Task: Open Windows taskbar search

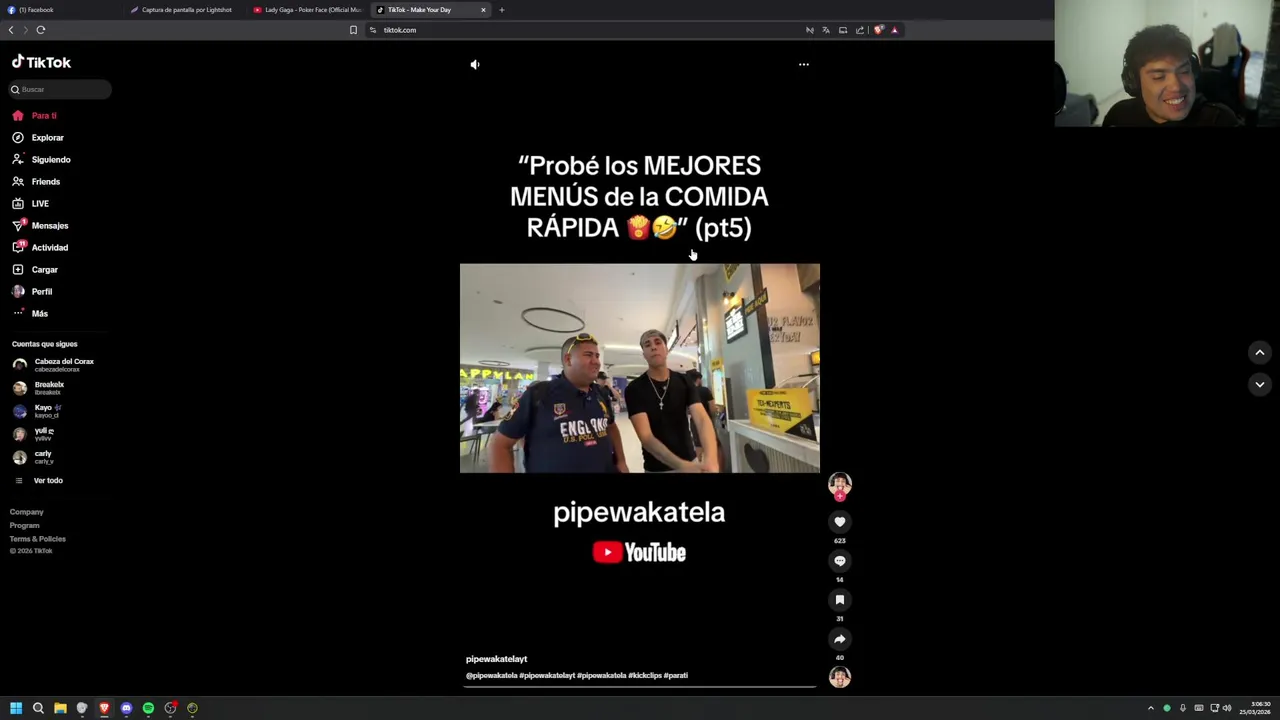Action: coord(38,708)
